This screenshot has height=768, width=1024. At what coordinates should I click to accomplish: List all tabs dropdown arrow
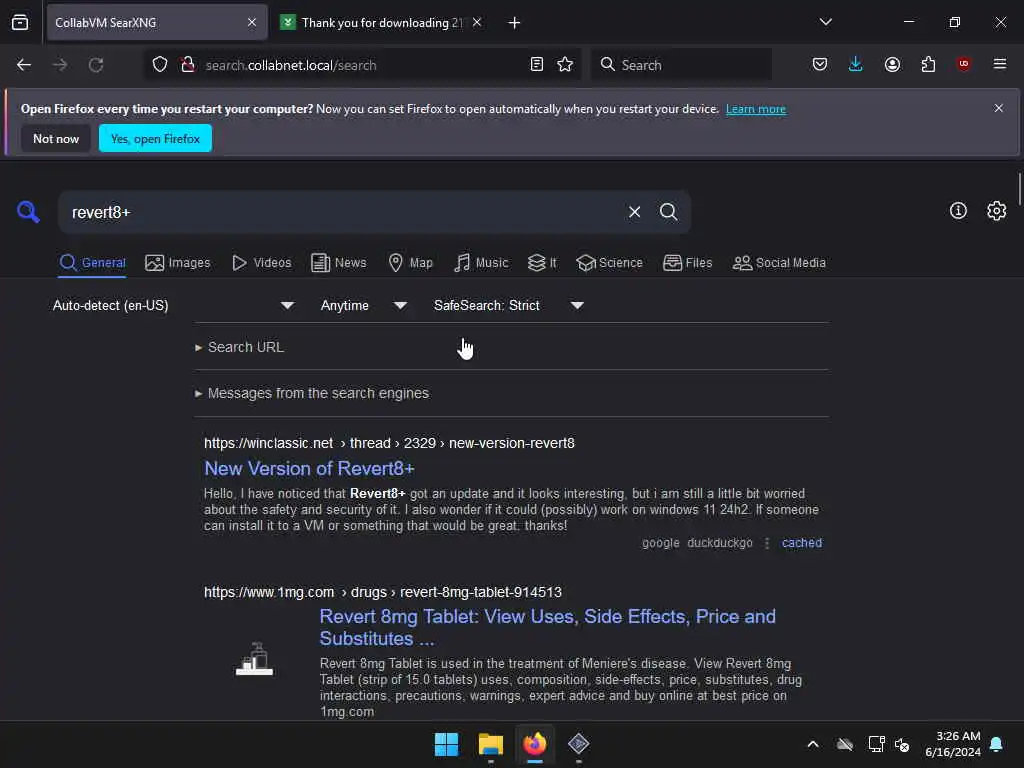[825, 22]
